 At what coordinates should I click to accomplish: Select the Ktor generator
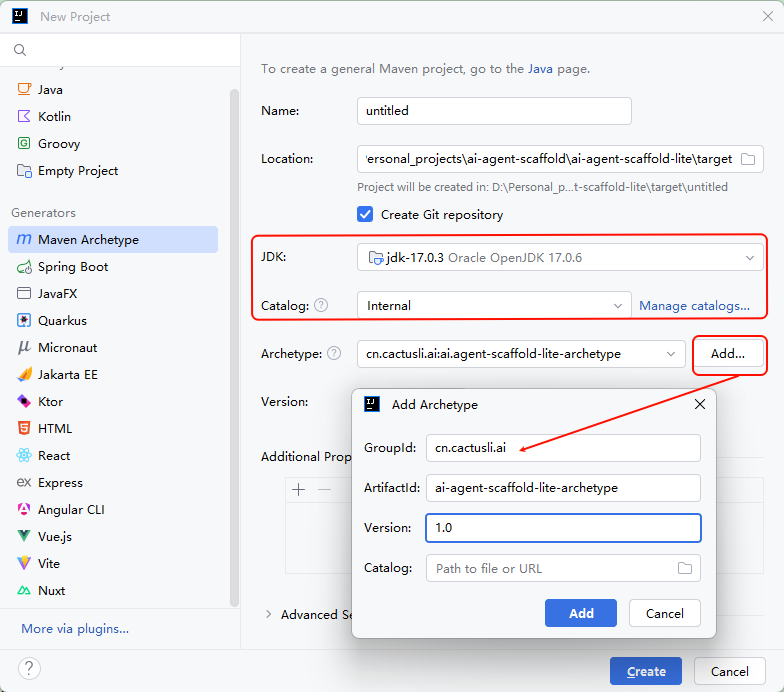point(113,402)
